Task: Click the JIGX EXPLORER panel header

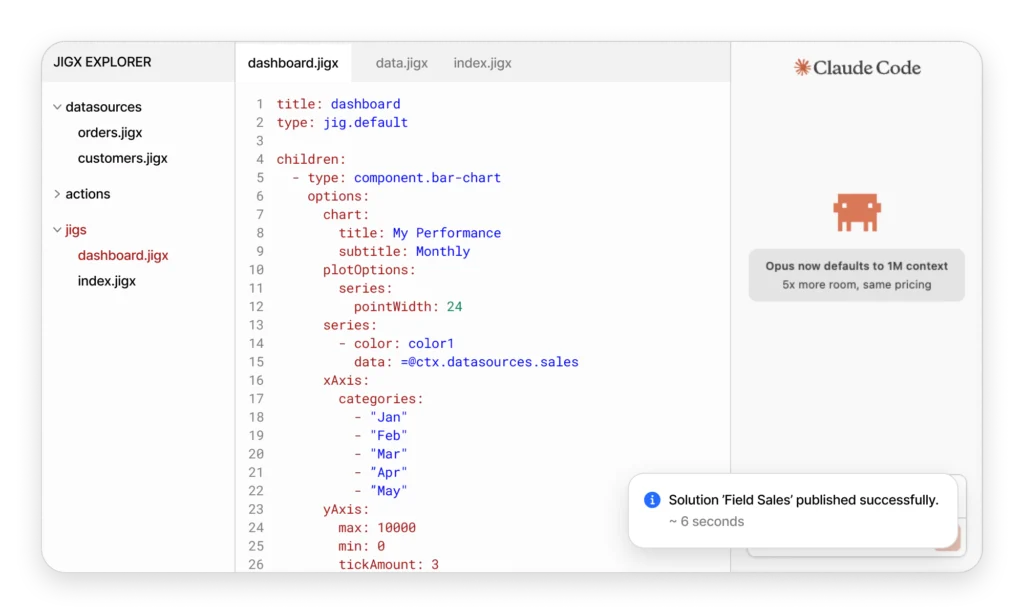Action: (104, 62)
